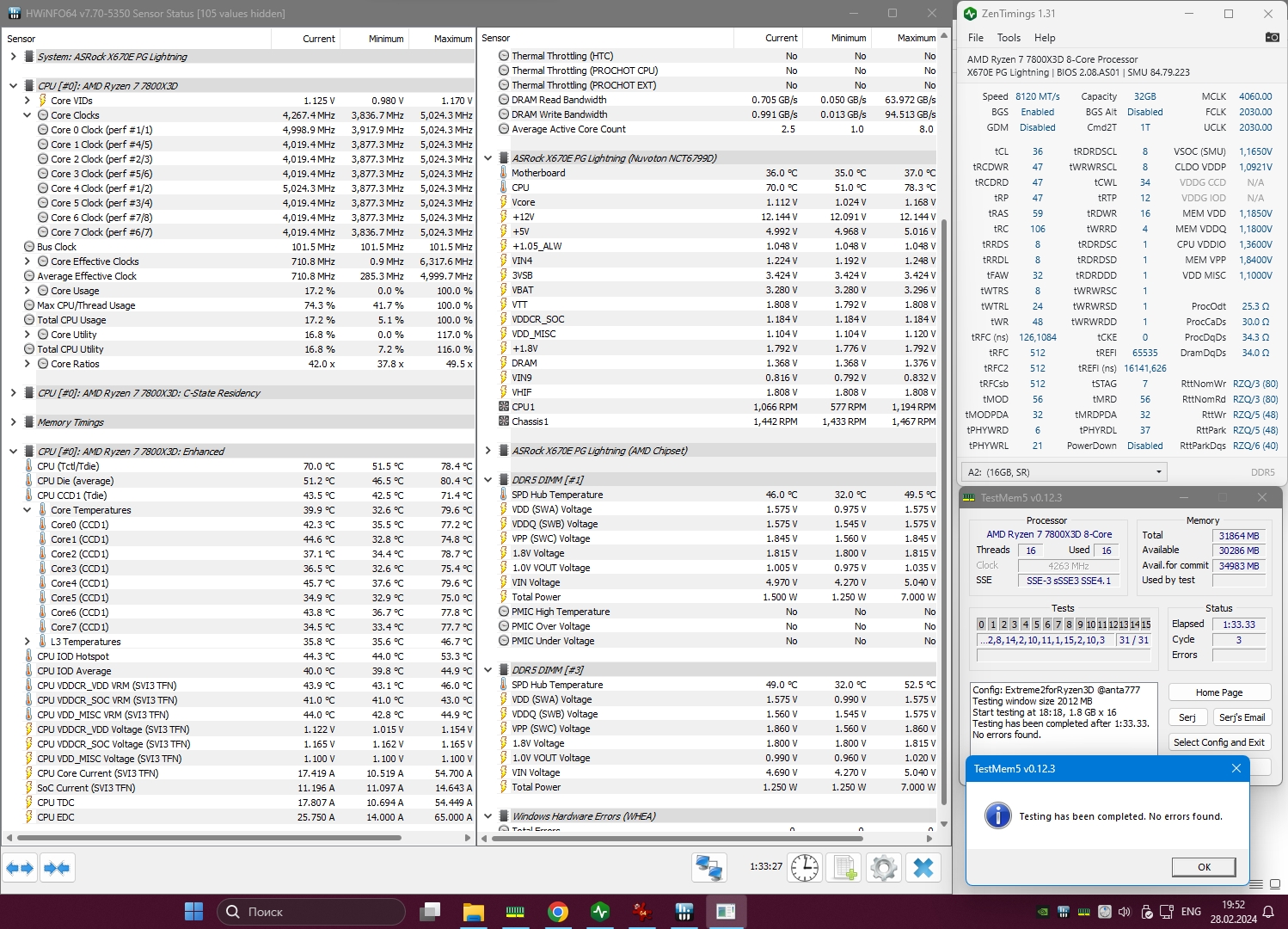
Task: Close the TestMem5 completion dialog with X
Action: pyautogui.click(x=1236, y=768)
